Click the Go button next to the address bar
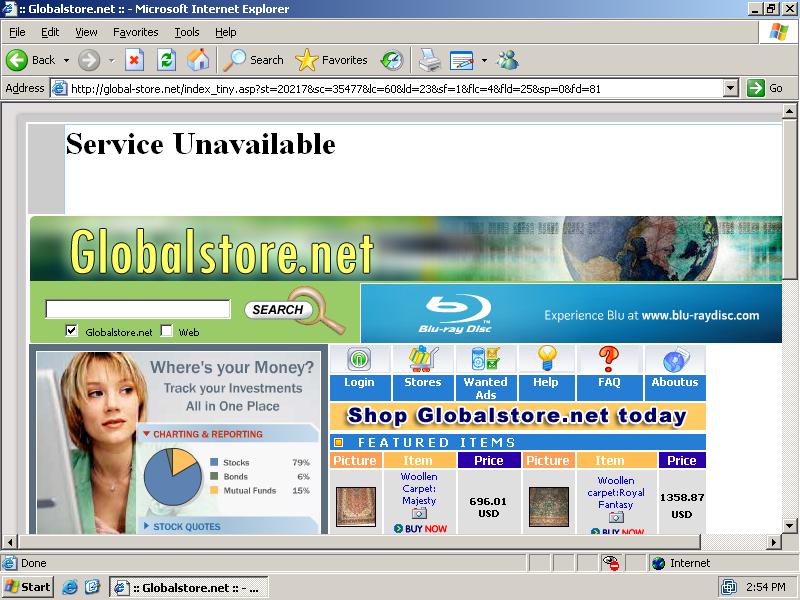Viewport: 800px width, 600px height. [765, 88]
